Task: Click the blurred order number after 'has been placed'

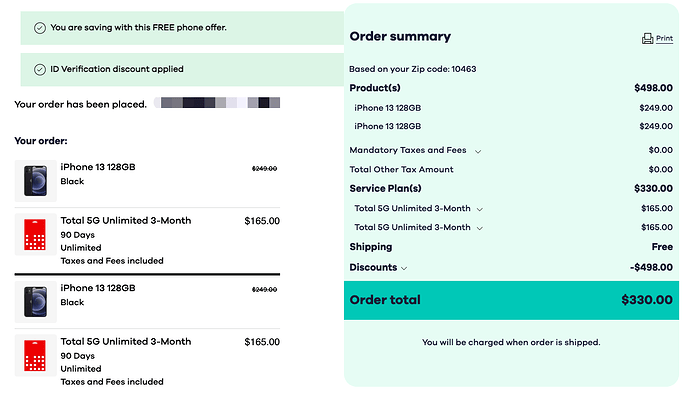Action: coord(219,104)
